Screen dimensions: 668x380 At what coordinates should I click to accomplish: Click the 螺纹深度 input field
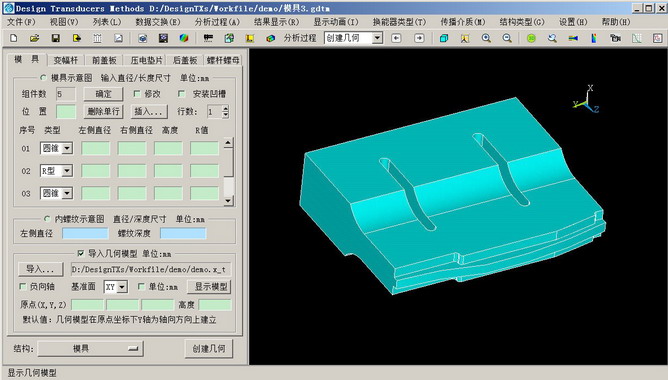point(183,233)
